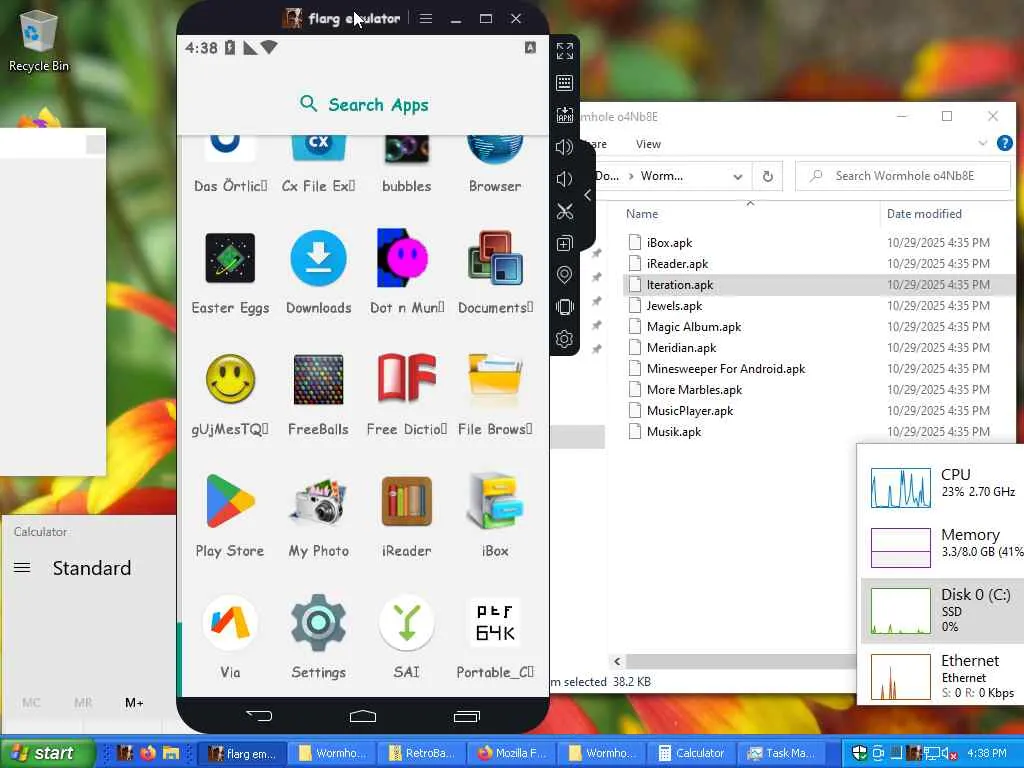Launch the Downloads app

tap(318, 259)
